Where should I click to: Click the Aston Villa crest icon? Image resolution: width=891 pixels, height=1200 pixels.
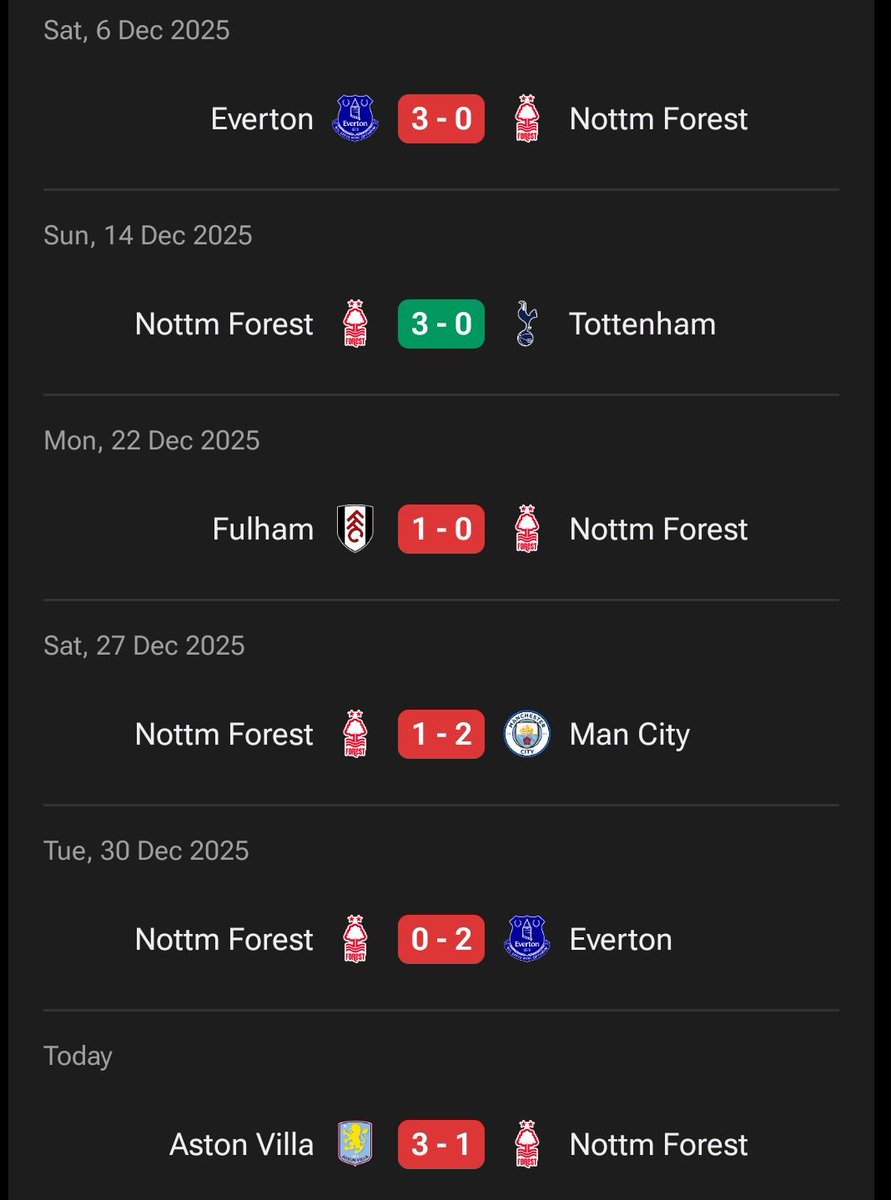tap(355, 1144)
